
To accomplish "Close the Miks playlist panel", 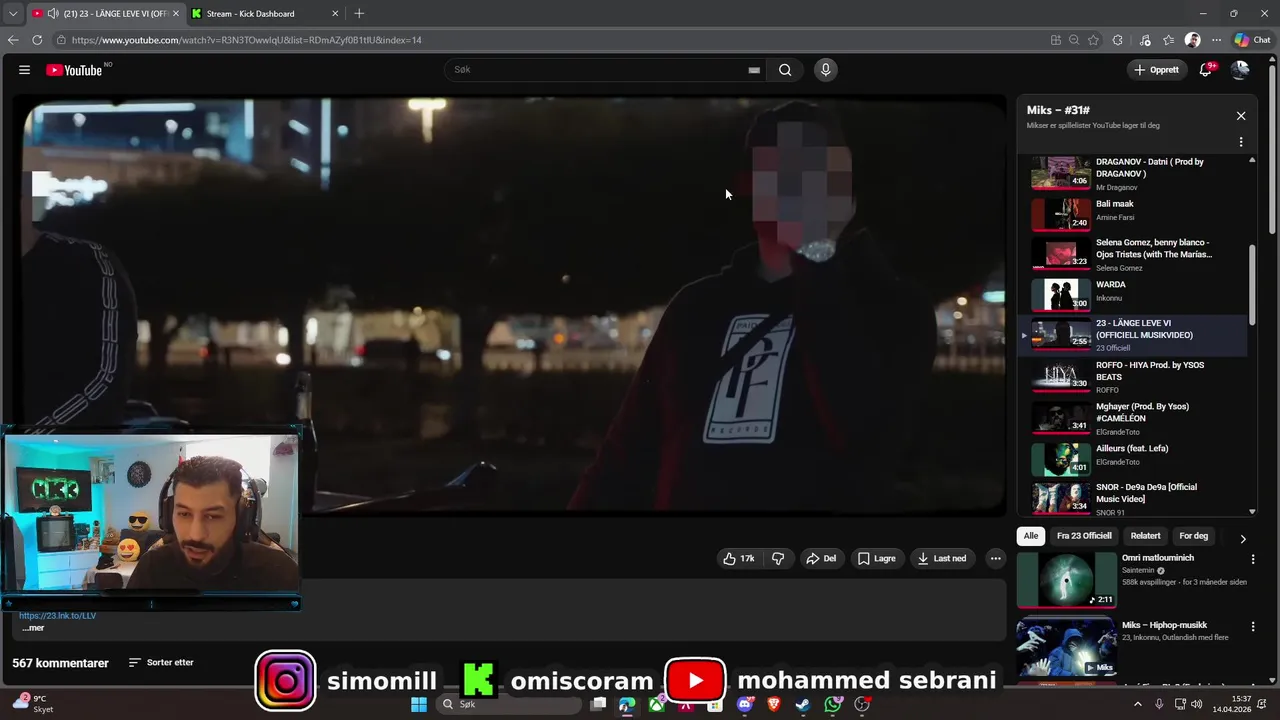I will coord(1241,116).
